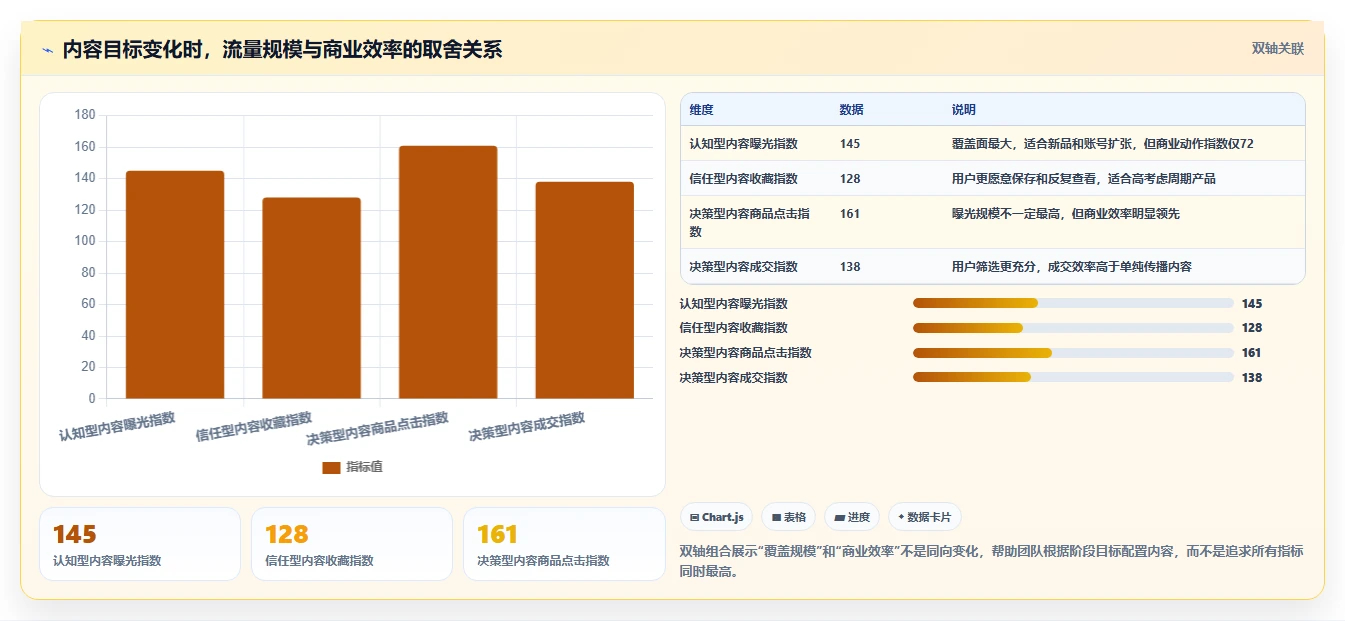Click the description 用户更愿意保存和反复查看
Viewport: 1345px width, 621px height.
click(1084, 179)
